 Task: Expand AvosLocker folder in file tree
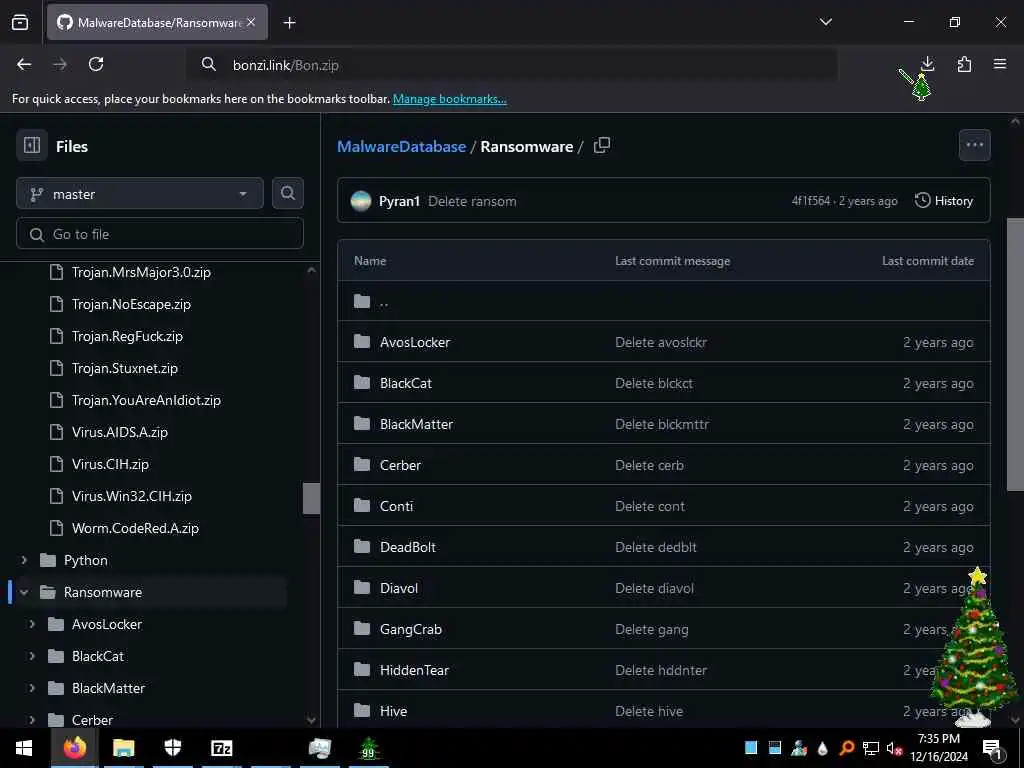(32, 624)
